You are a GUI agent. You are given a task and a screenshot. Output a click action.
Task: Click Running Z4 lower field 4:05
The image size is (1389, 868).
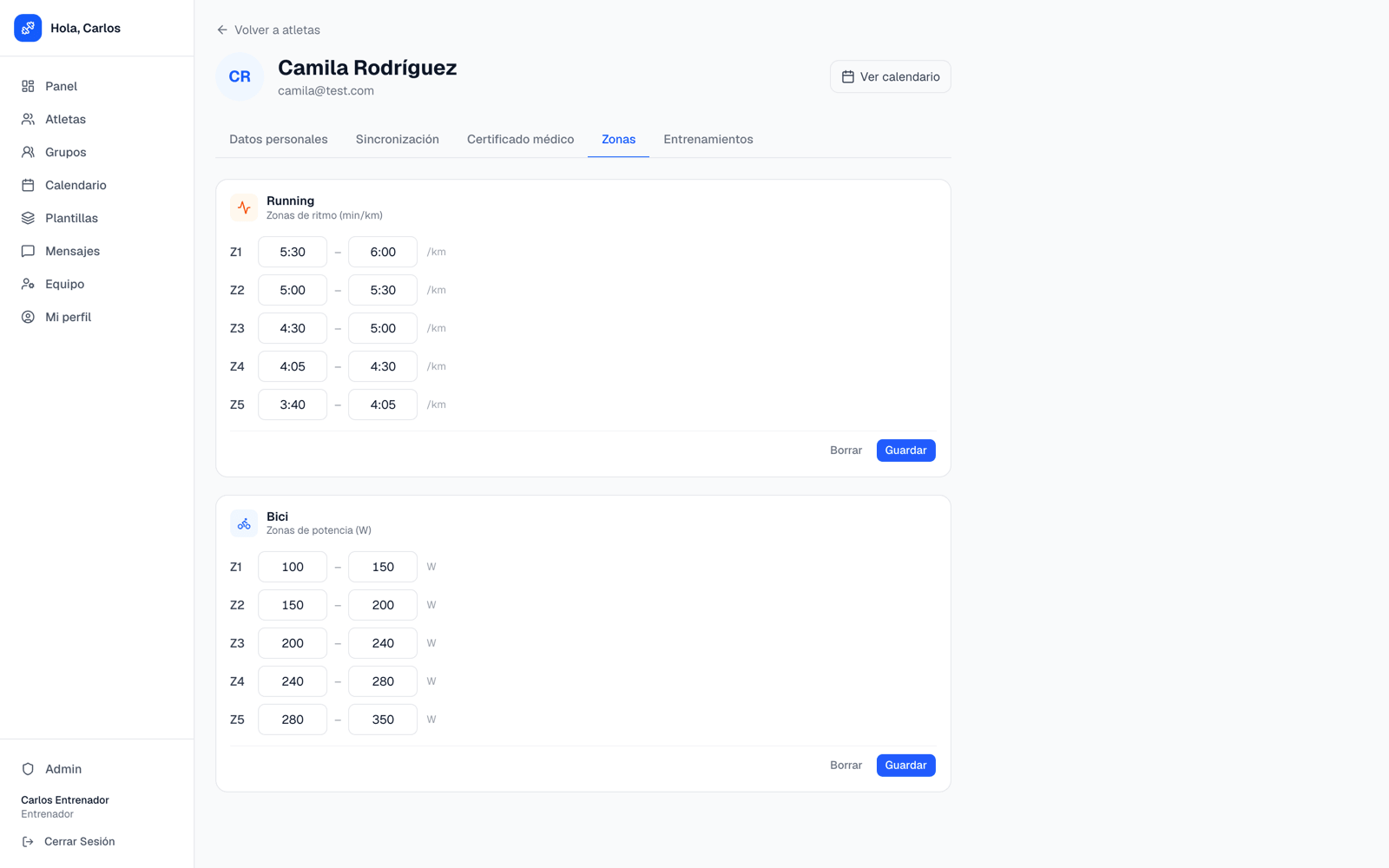pyautogui.click(x=293, y=366)
